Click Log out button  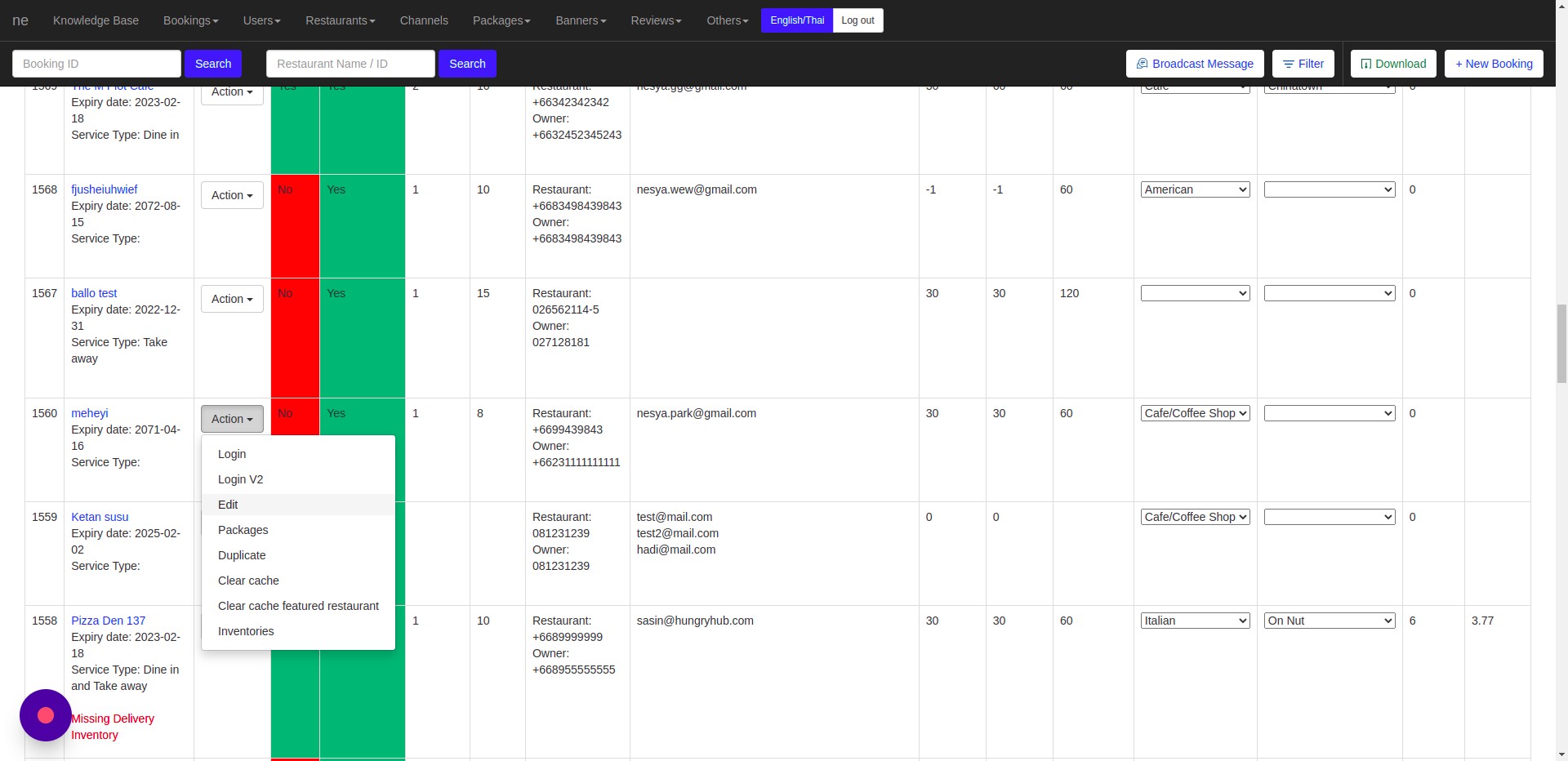point(857,20)
